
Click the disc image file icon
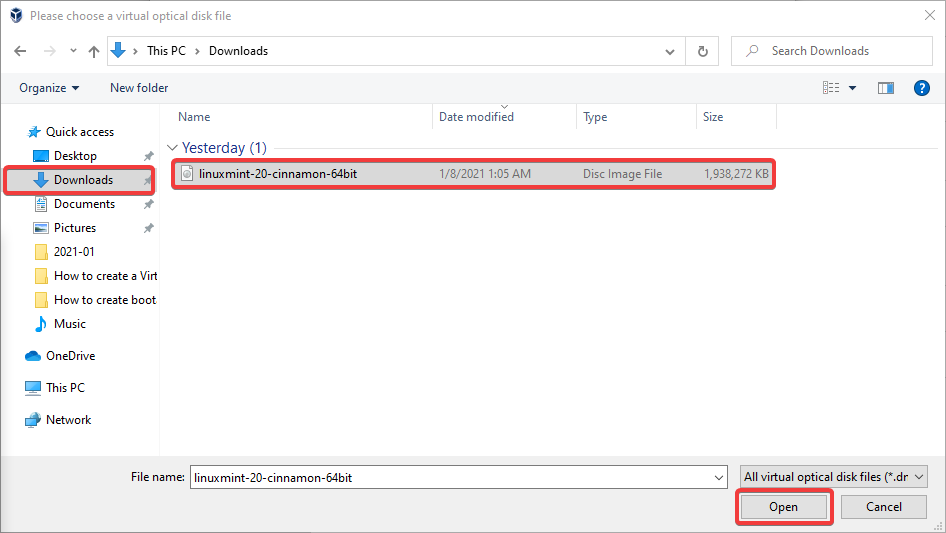coord(187,174)
